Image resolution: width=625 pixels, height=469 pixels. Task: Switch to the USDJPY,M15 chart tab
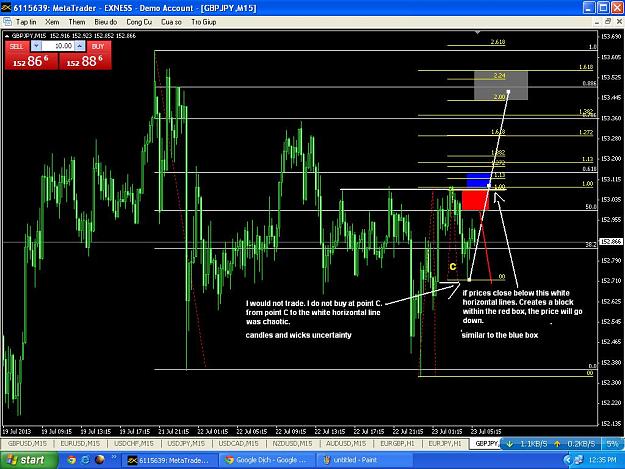click(186, 443)
